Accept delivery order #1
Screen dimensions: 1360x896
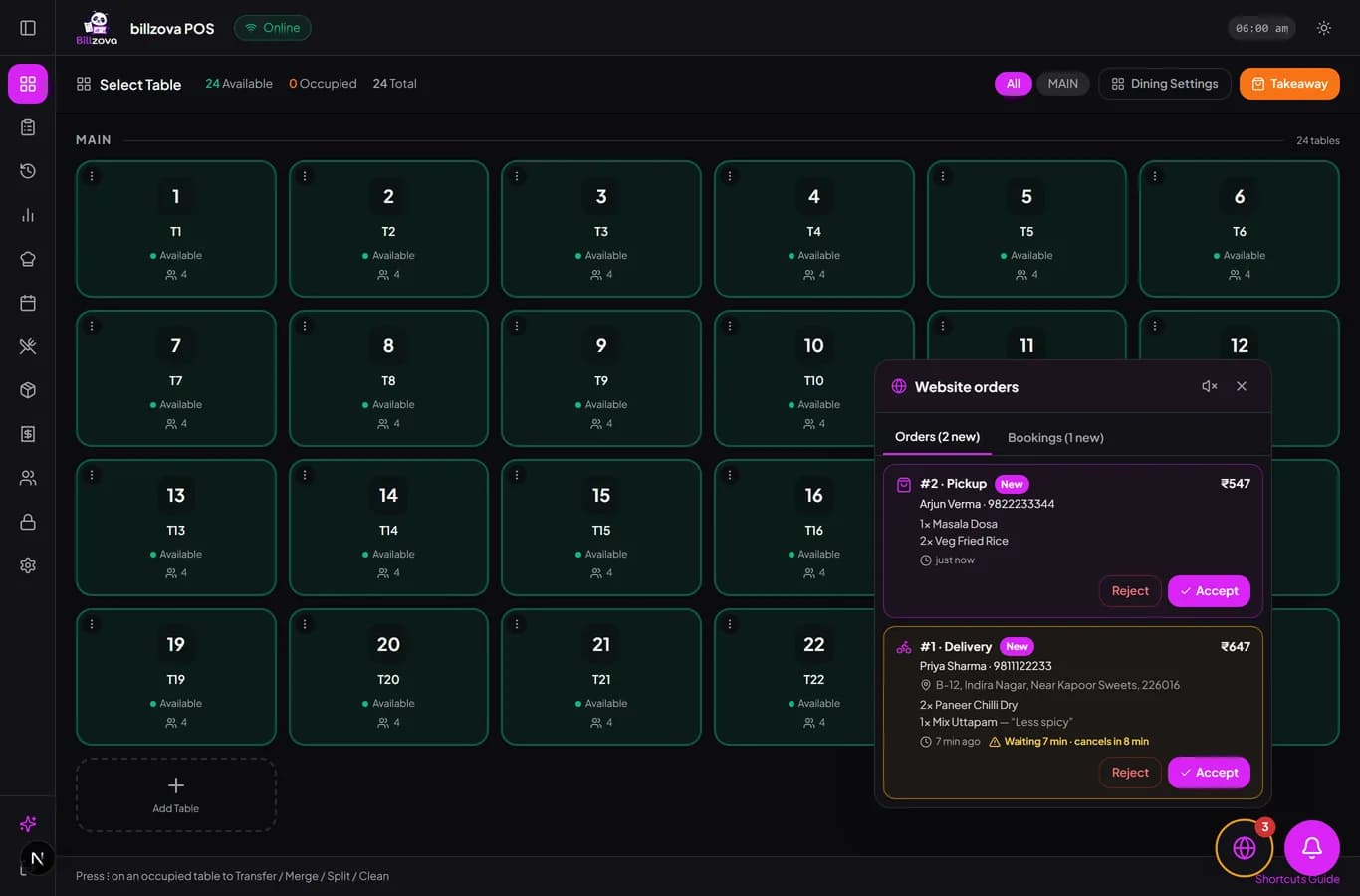[x=1209, y=773]
